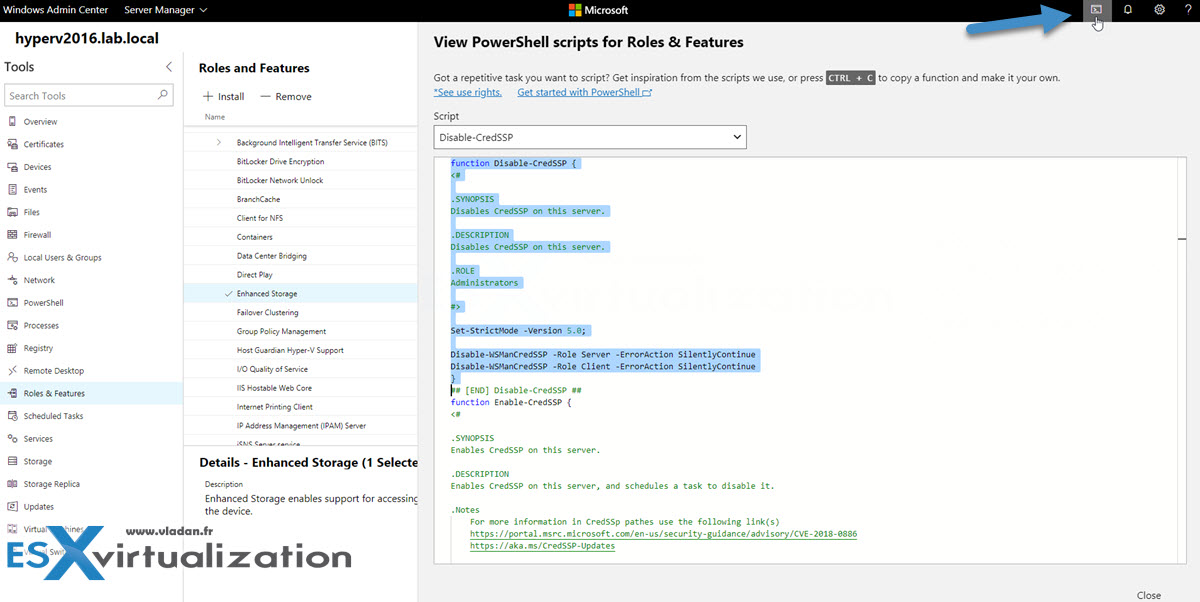
Task: Open the settings gear in the header
Action: 1159,10
